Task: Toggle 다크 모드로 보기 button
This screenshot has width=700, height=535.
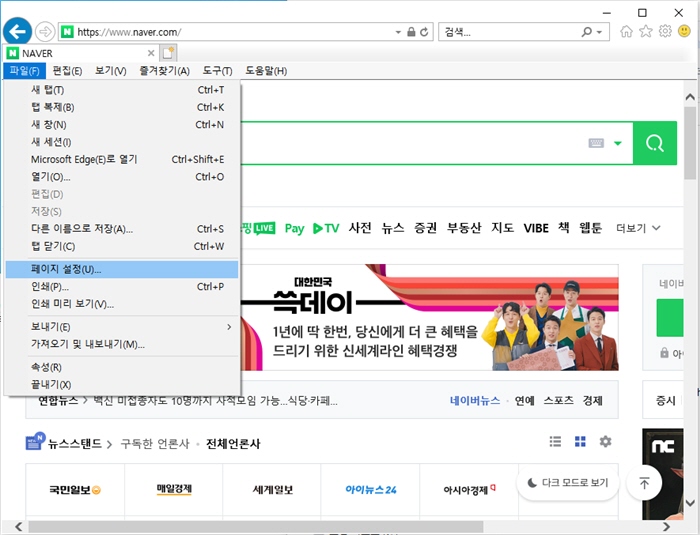Action: point(568,483)
